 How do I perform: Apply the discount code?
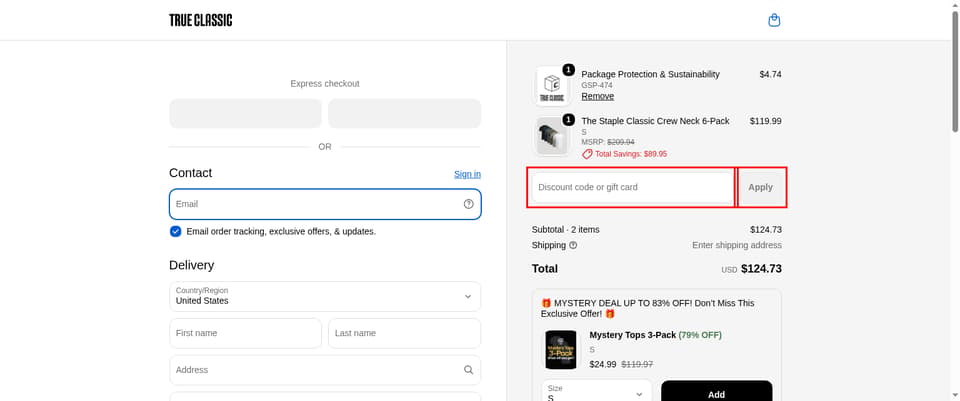[760, 187]
